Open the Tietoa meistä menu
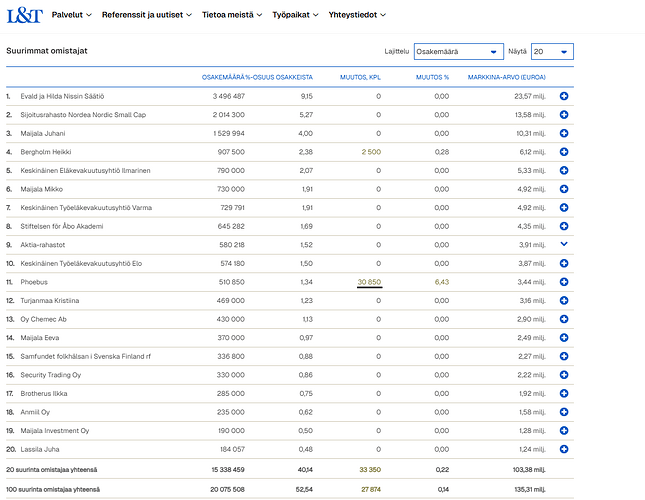This screenshot has width=645, height=500. (x=232, y=15)
